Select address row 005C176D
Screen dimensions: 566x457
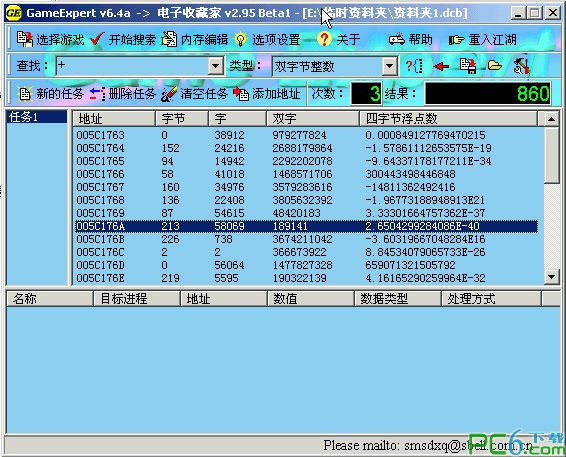tap(306, 265)
